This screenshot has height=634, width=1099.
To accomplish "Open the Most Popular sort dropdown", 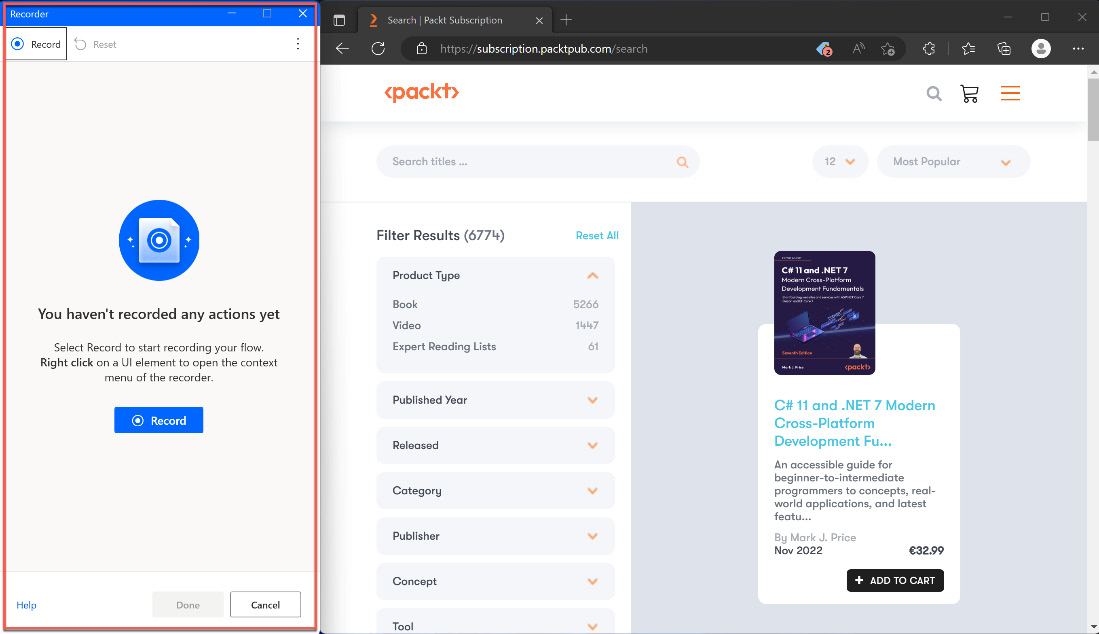I will click(953, 162).
